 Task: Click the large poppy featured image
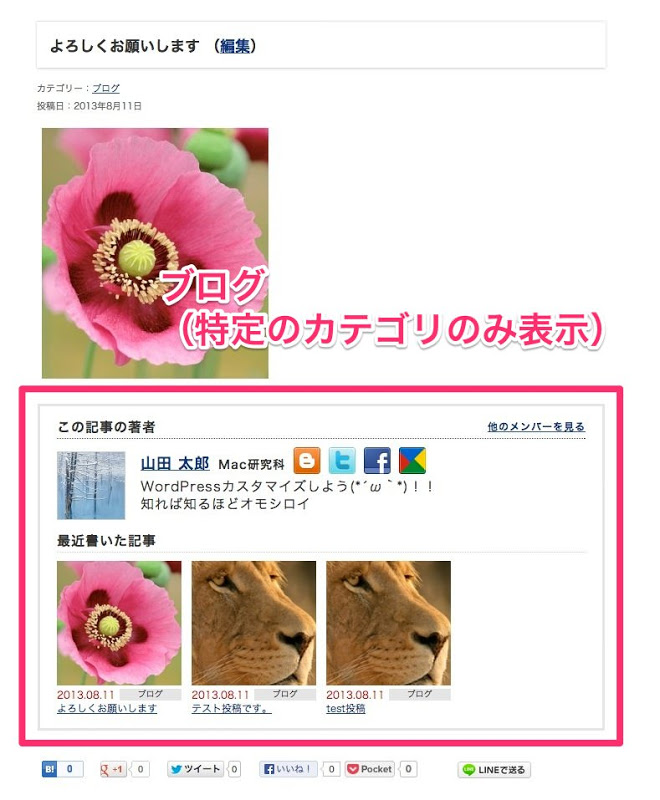pos(155,253)
